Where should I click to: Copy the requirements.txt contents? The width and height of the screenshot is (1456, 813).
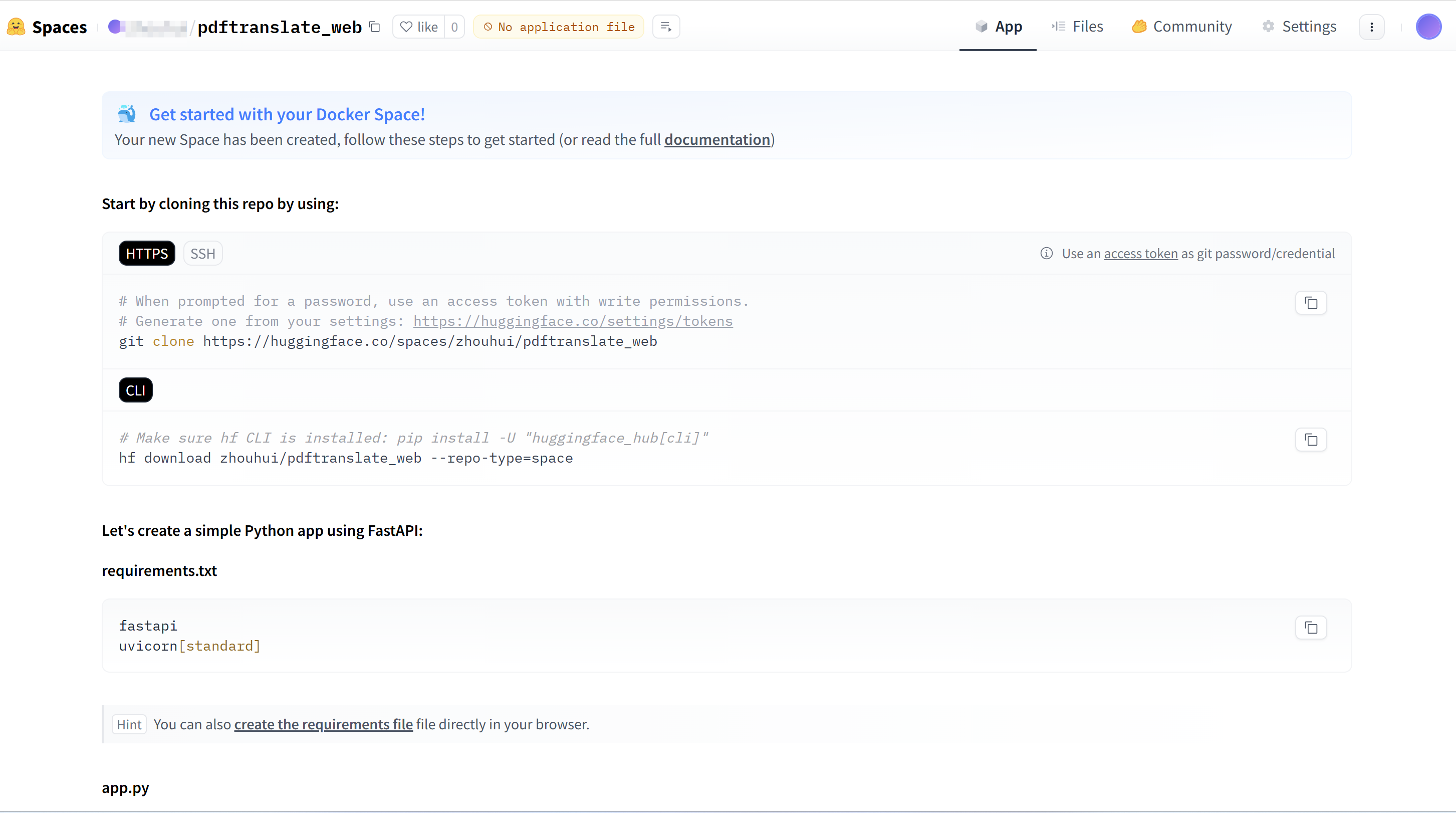click(x=1311, y=628)
